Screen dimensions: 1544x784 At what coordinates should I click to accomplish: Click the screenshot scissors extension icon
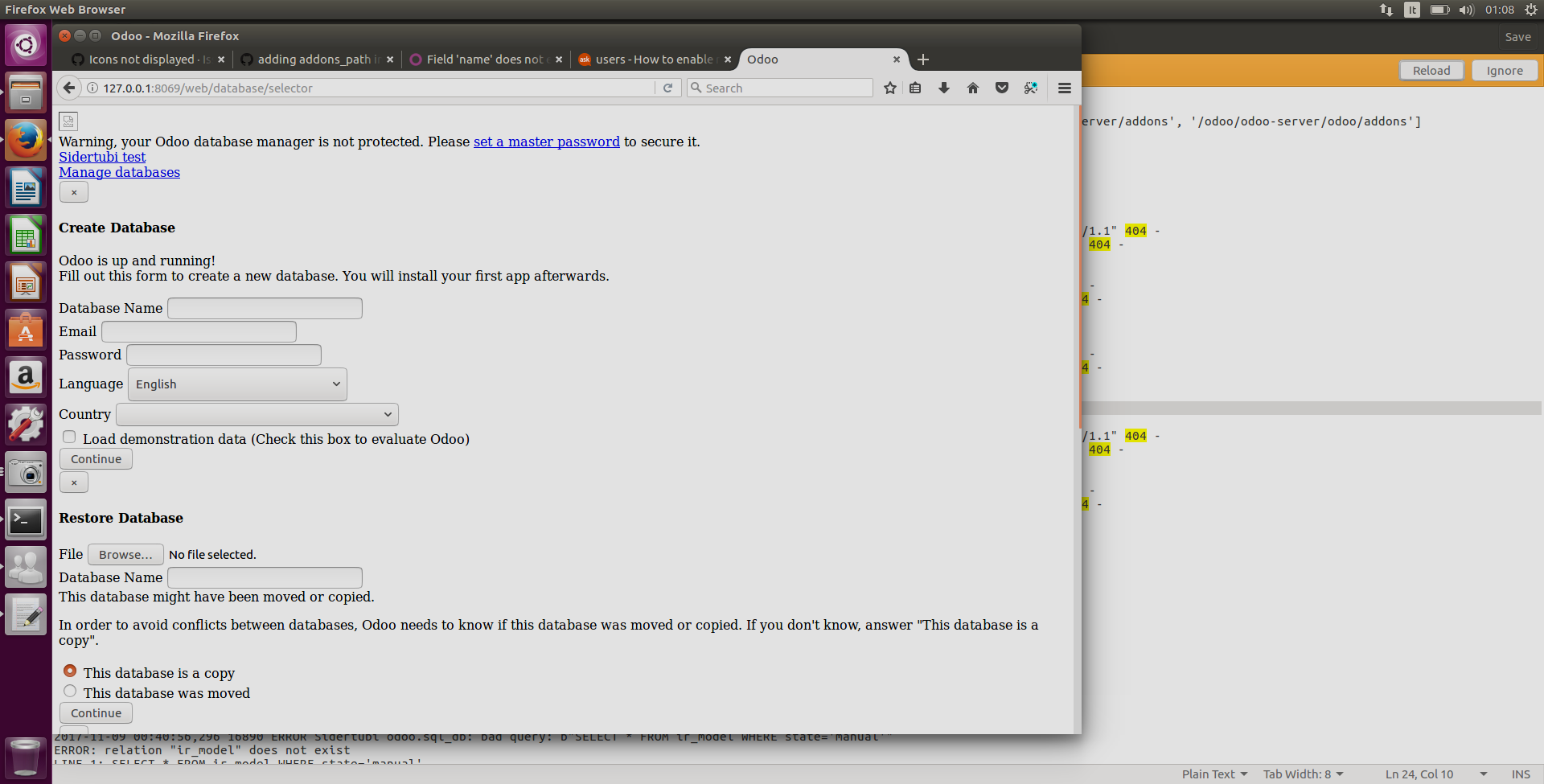coord(1031,88)
